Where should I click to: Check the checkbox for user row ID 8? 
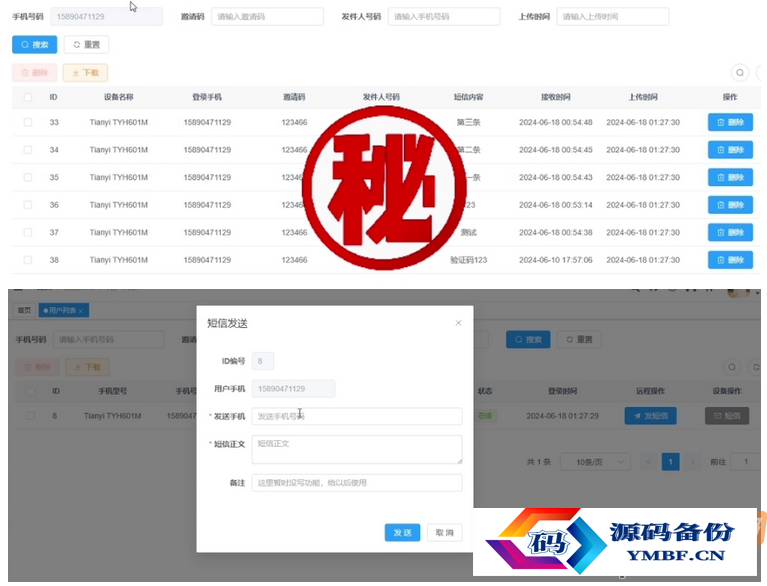pos(31,416)
